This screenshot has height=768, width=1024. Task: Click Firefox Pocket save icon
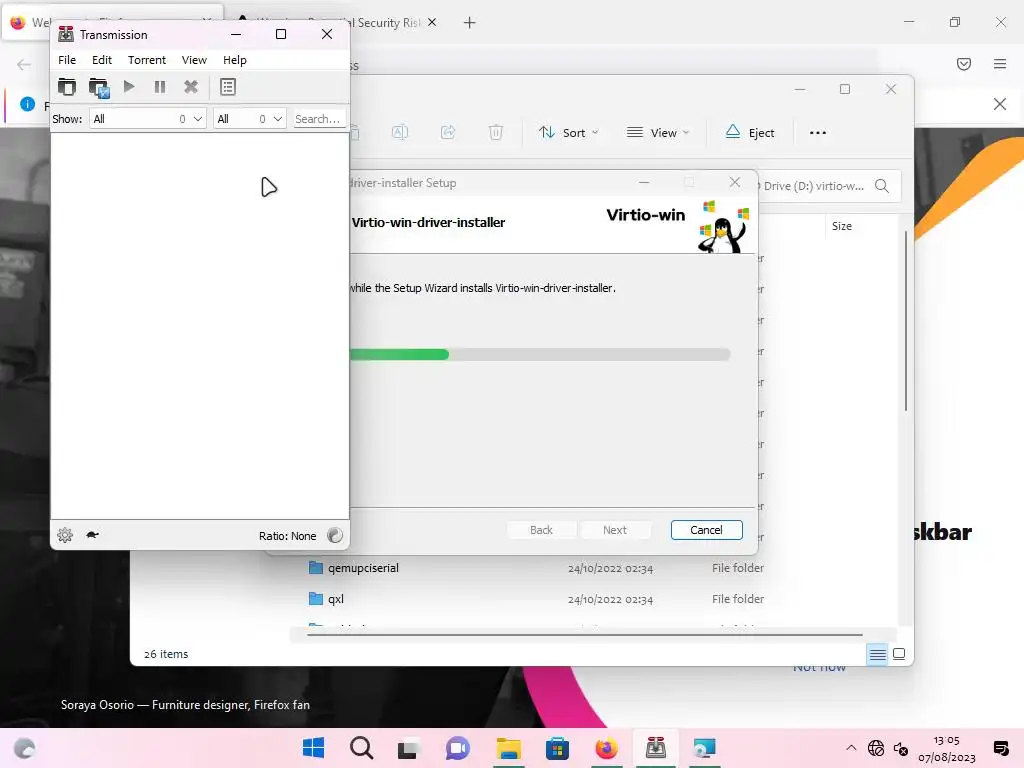point(964,63)
